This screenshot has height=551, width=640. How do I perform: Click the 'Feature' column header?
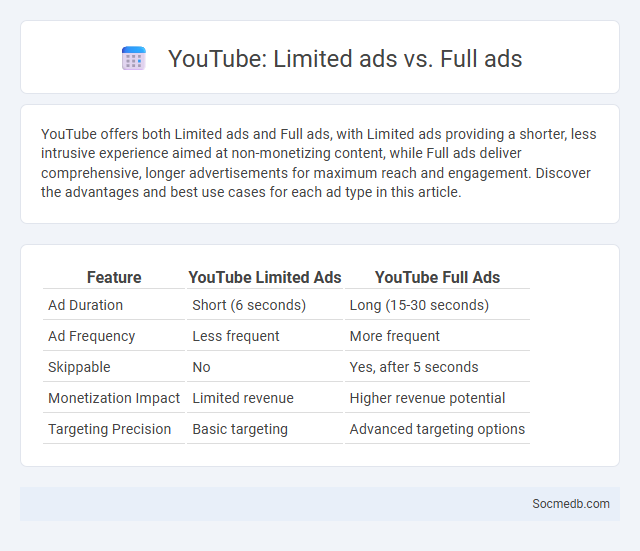click(114, 277)
